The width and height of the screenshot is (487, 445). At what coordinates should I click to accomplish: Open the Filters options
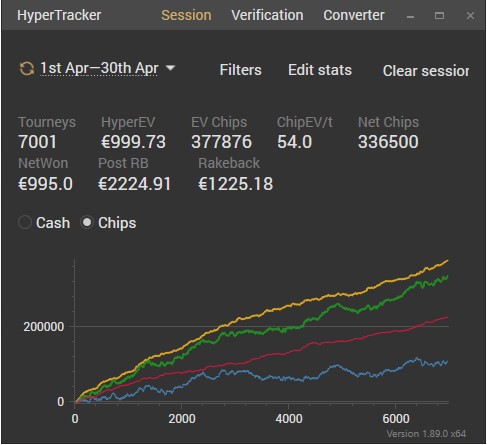tap(240, 70)
